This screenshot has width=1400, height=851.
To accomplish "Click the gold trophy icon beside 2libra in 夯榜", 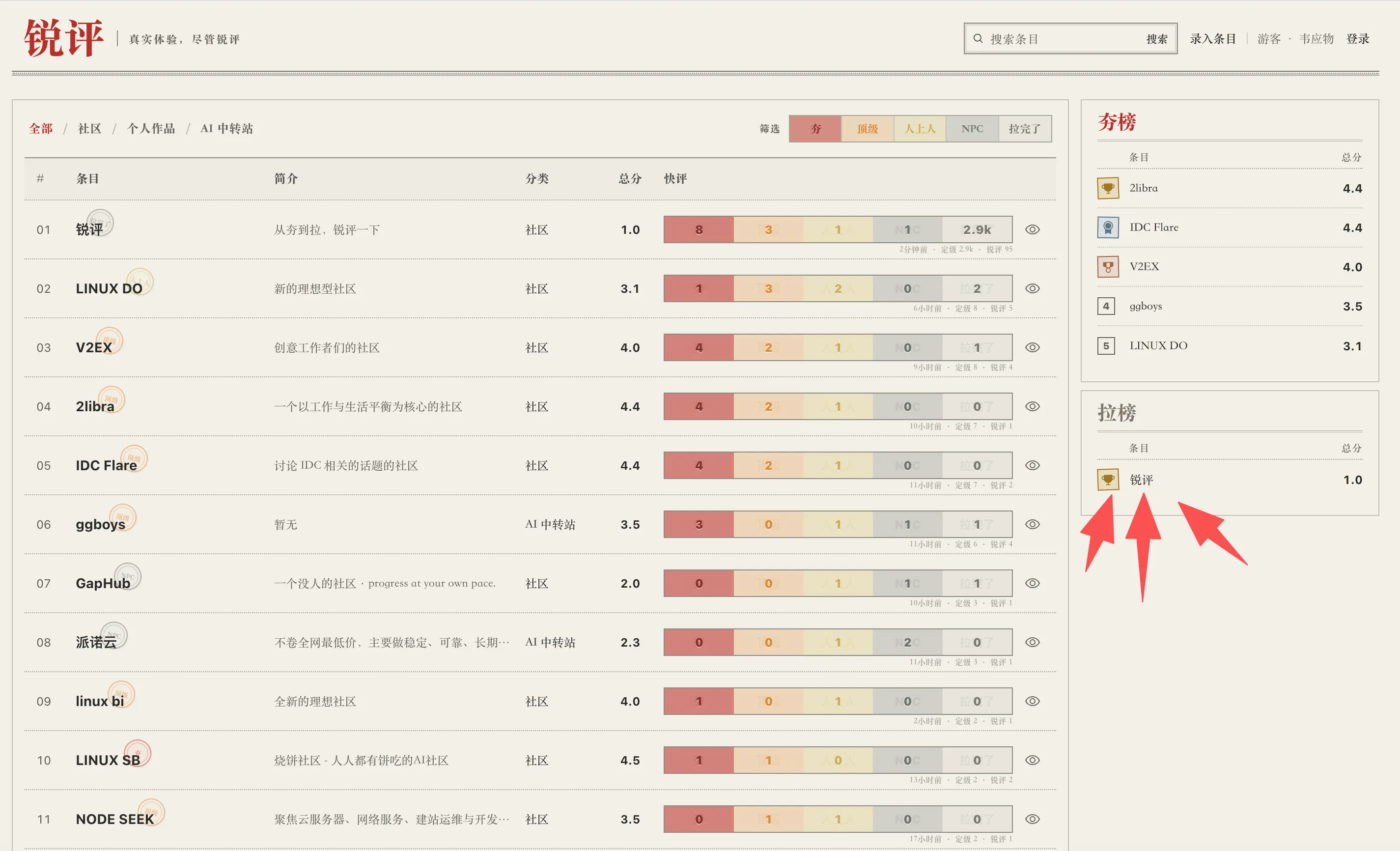I will [x=1107, y=188].
